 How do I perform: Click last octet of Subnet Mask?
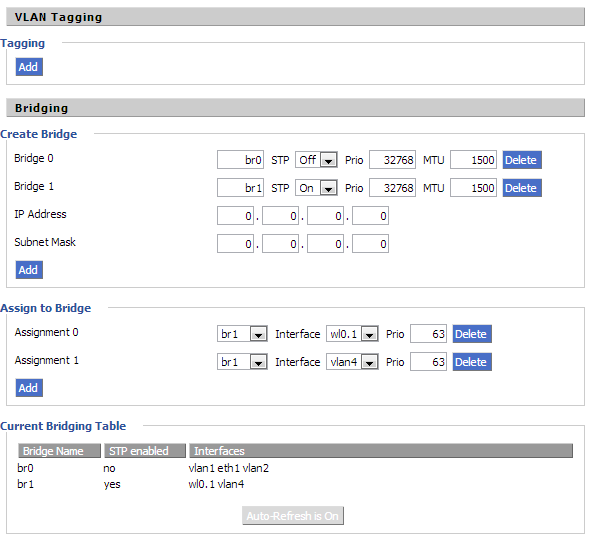(370, 244)
